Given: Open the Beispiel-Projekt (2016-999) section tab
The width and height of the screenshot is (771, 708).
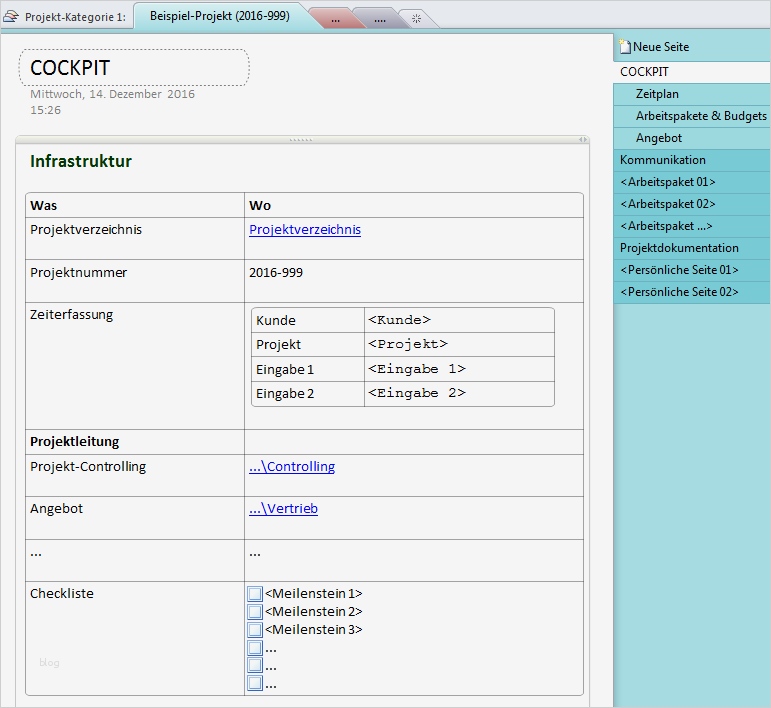Looking at the screenshot, I should (219, 16).
